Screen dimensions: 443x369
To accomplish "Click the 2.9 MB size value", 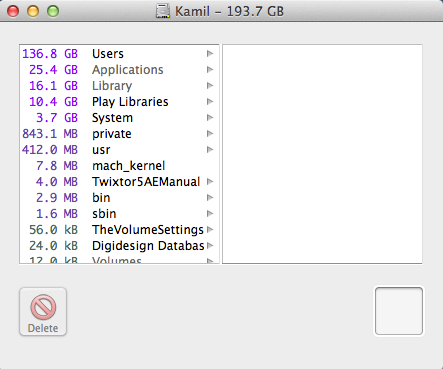I will point(57,198).
